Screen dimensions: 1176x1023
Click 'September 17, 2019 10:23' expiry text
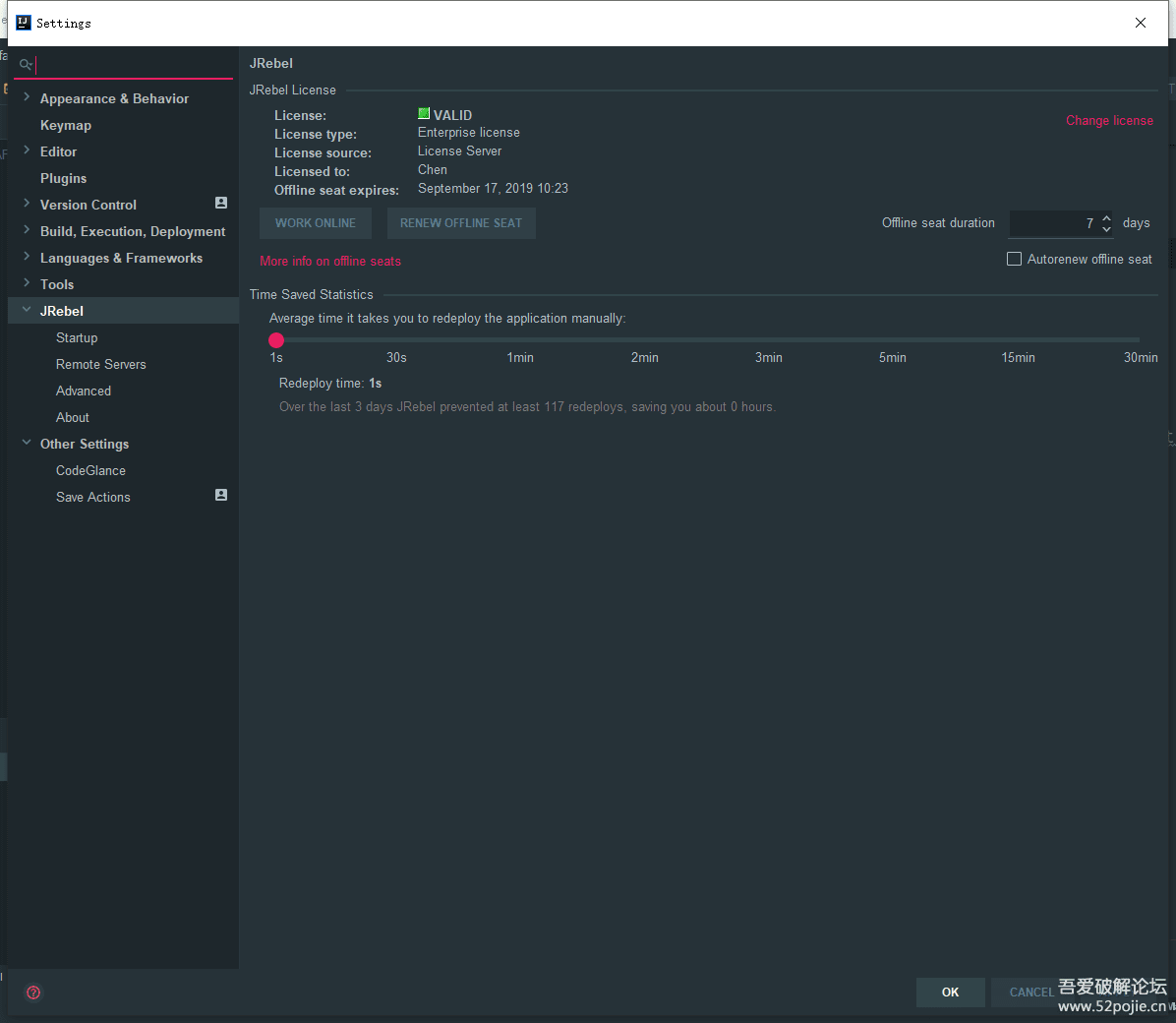coord(493,189)
